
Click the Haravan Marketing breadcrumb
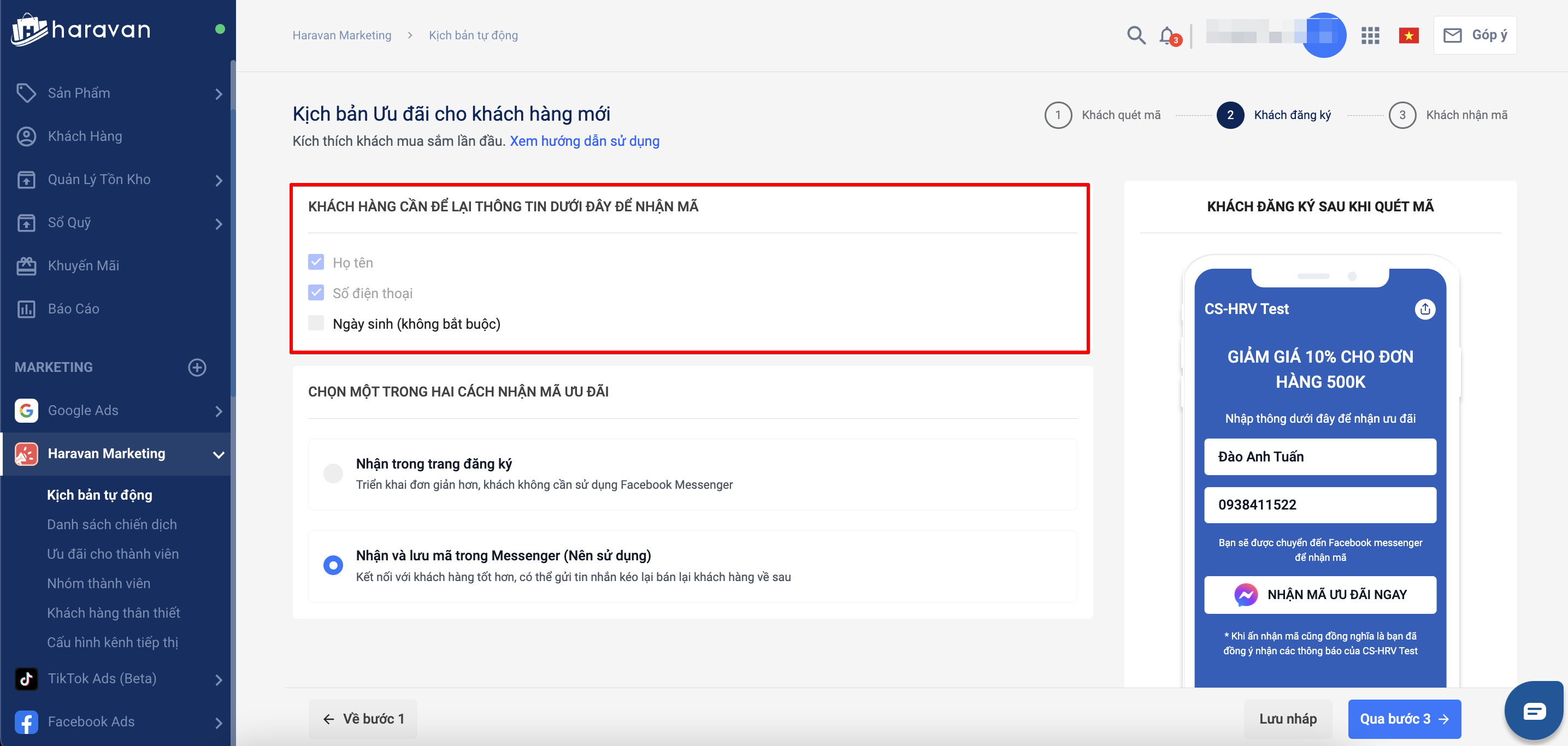coord(342,35)
